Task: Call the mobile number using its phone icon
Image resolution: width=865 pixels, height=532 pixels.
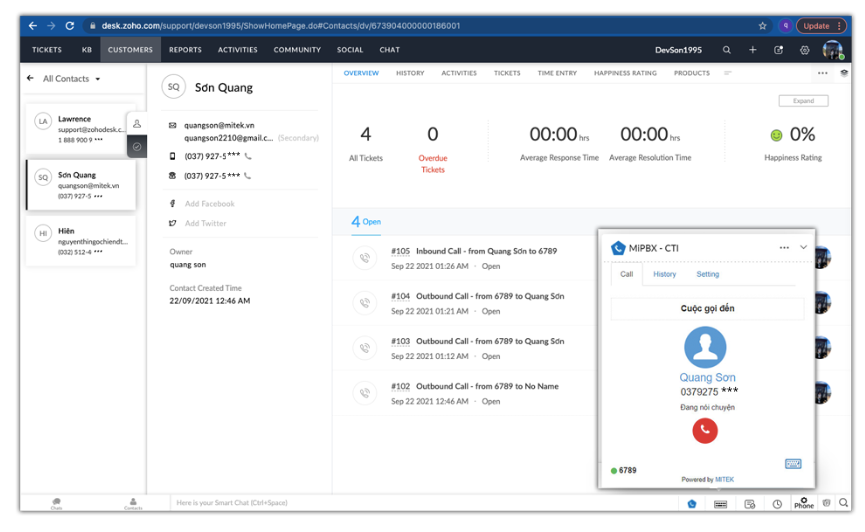Action: click(248, 157)
